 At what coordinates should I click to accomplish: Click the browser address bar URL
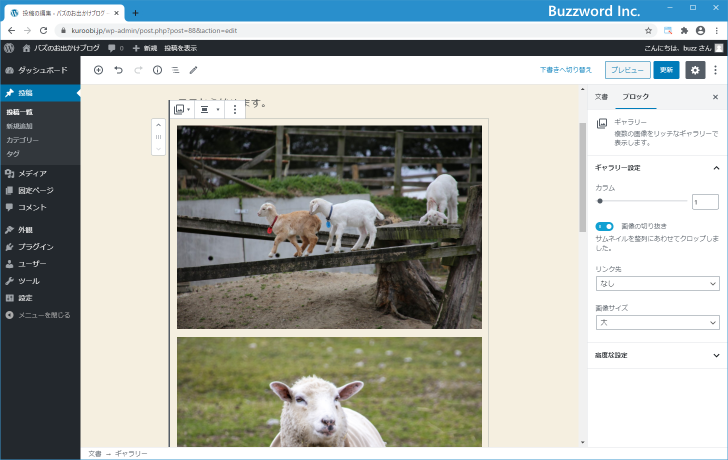[154, 31]
